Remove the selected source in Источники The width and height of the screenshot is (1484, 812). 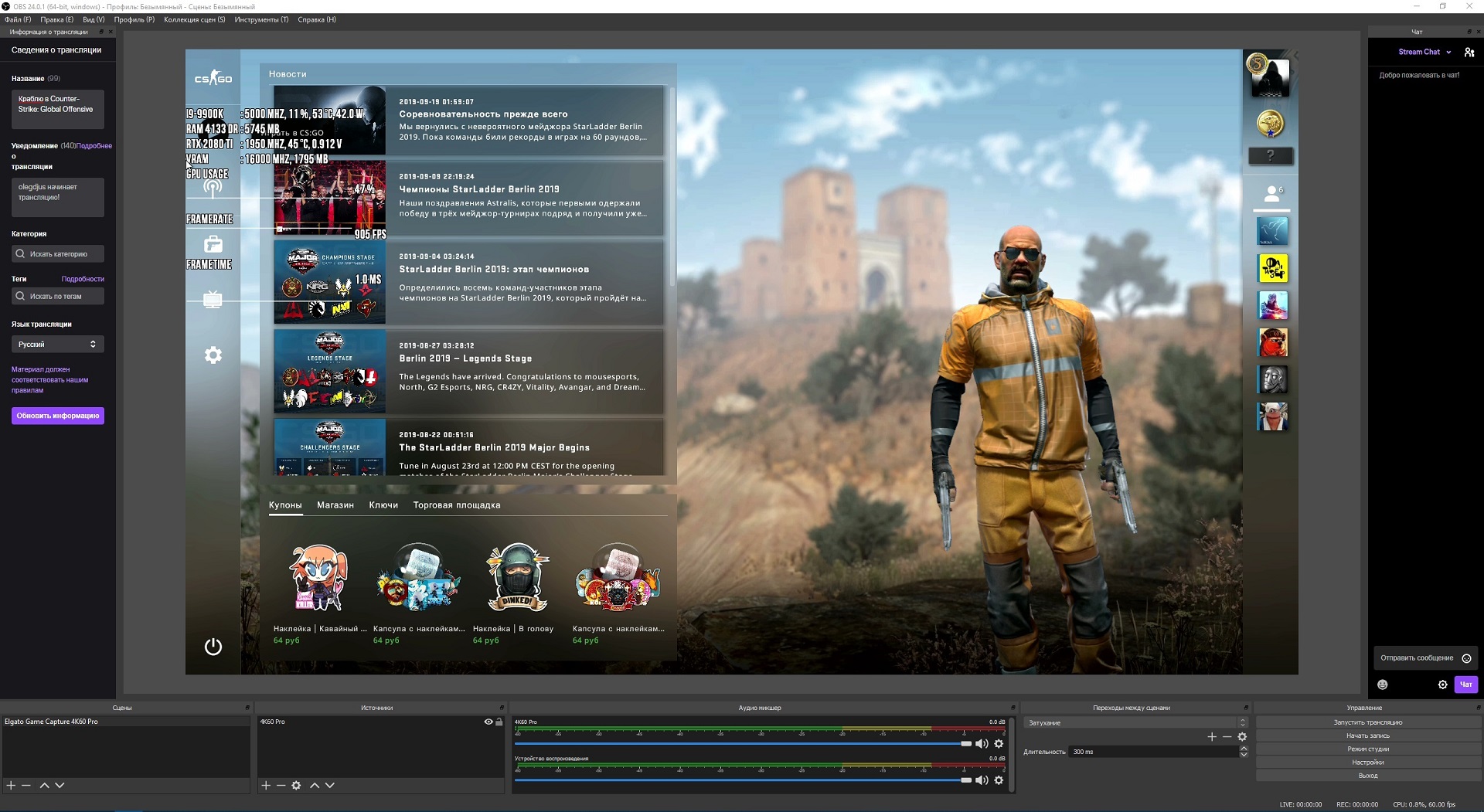point(281,785)
